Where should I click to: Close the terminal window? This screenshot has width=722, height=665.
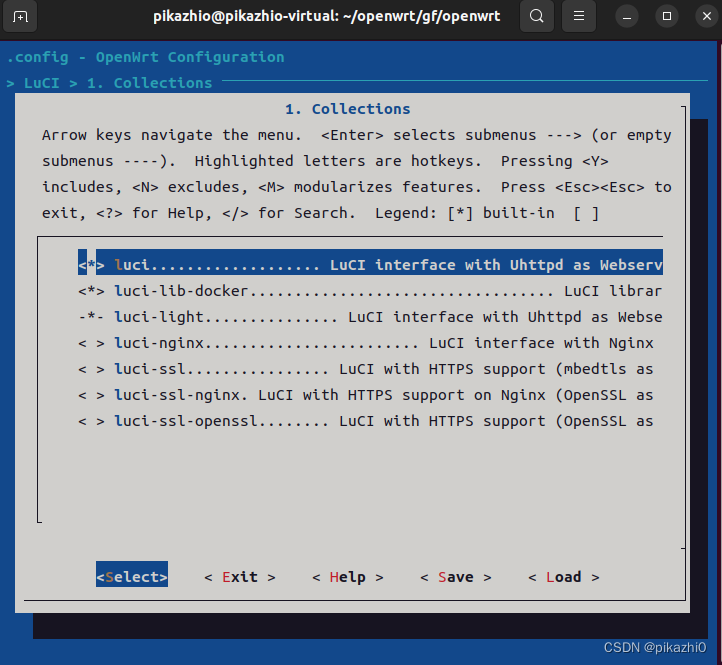click(707, 17)
